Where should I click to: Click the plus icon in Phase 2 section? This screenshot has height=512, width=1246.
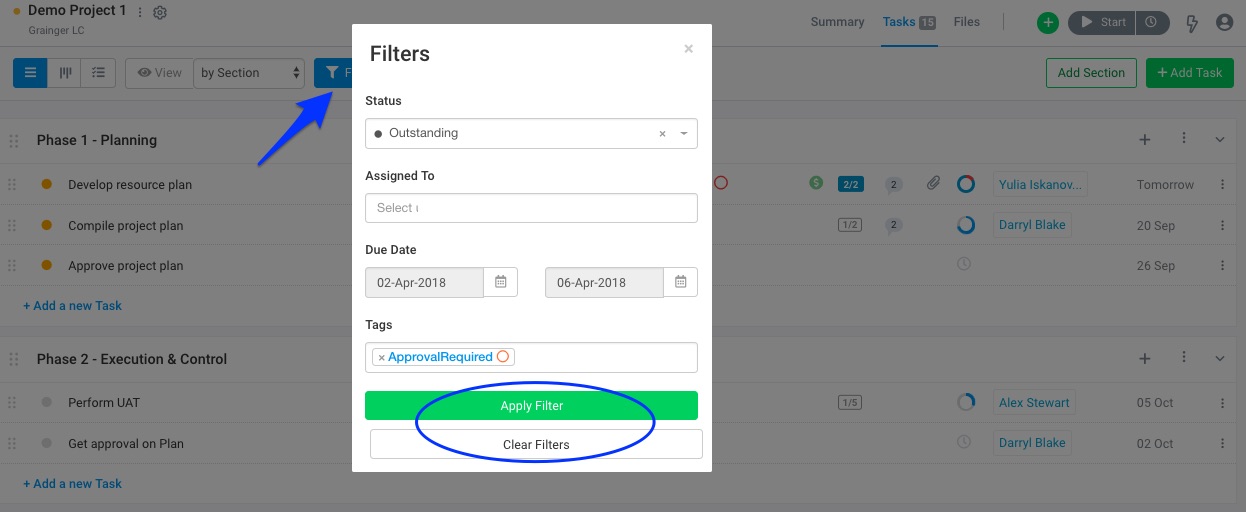click(x=1145, y=359)
